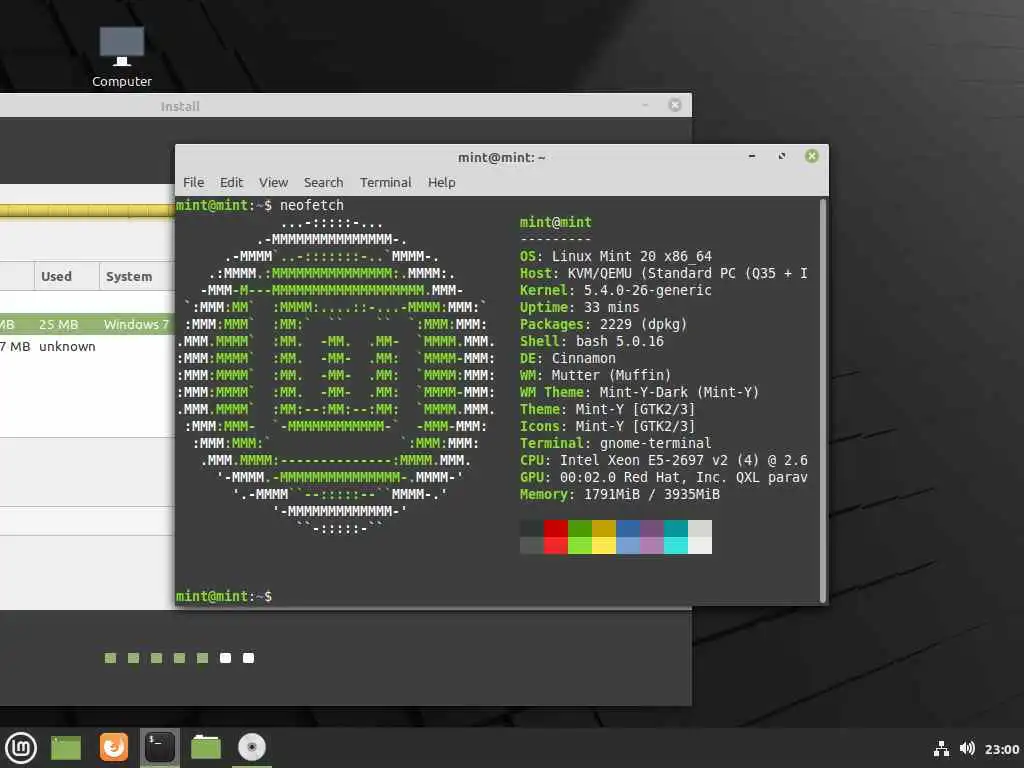The image size is (1024, 768).
Task: Click the bright yellow block in neofetch palette
Action: (603, 545)
